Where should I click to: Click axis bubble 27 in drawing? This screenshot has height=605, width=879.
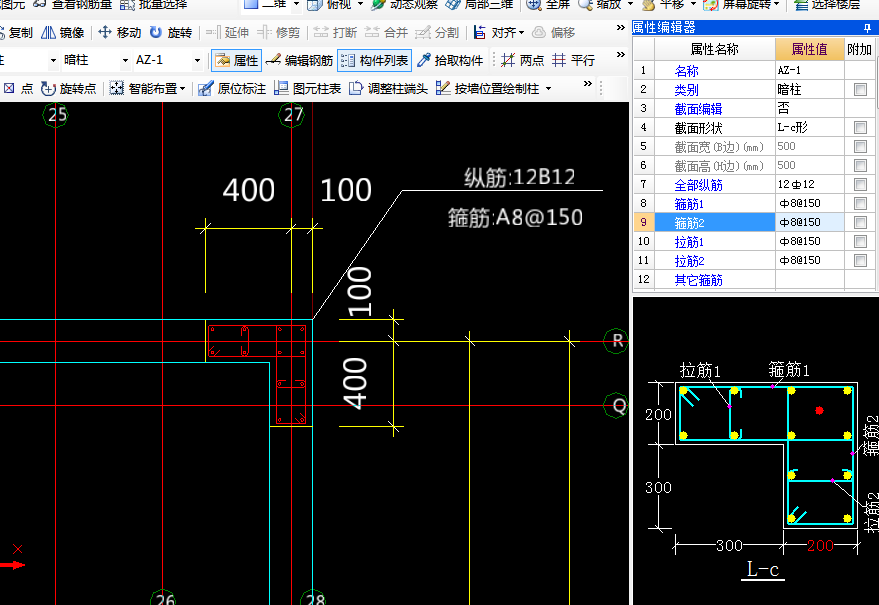(x=292, y=114)
